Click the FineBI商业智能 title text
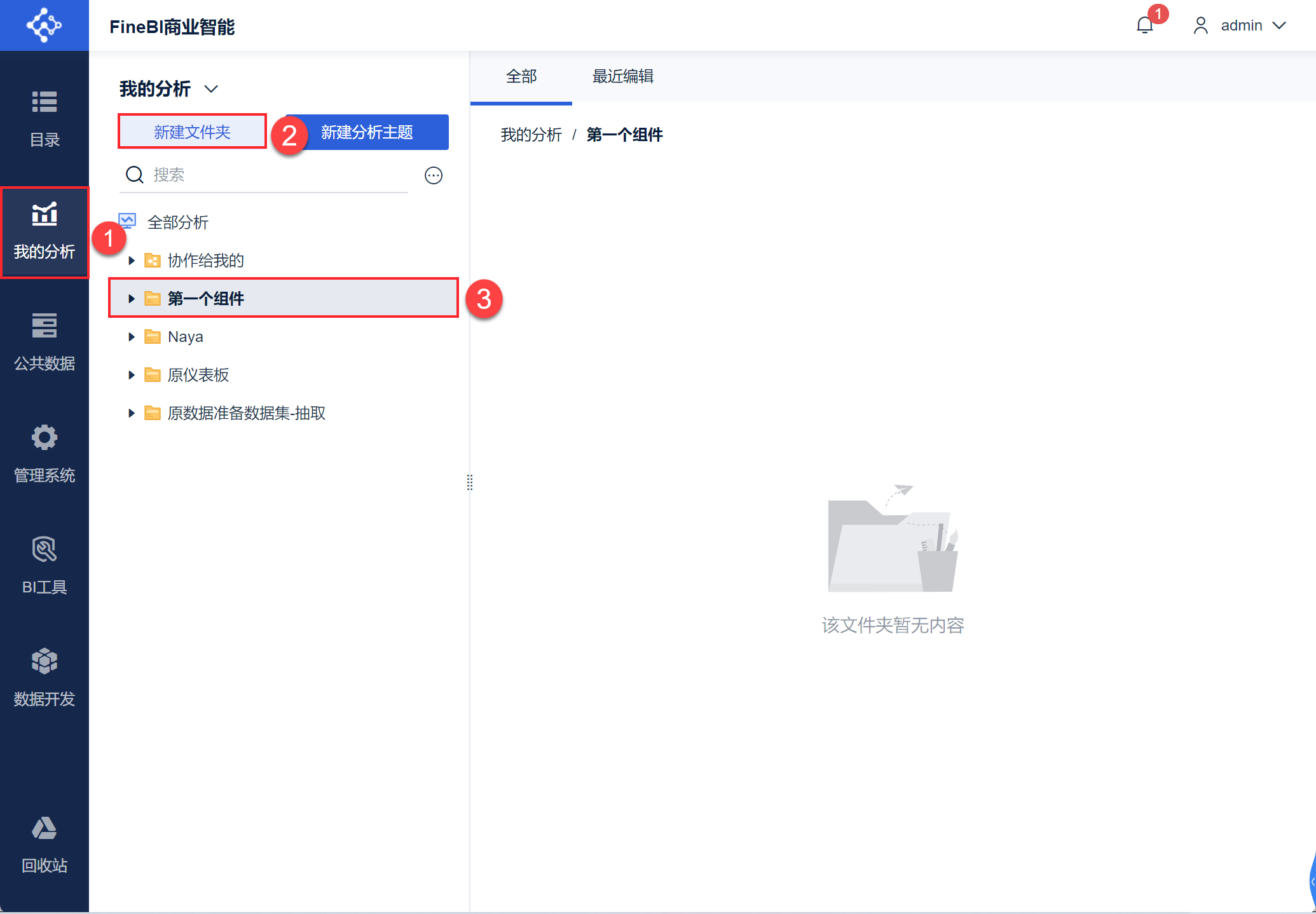The height and width of the screenshot is (914, 1316). tap(172, 27)
